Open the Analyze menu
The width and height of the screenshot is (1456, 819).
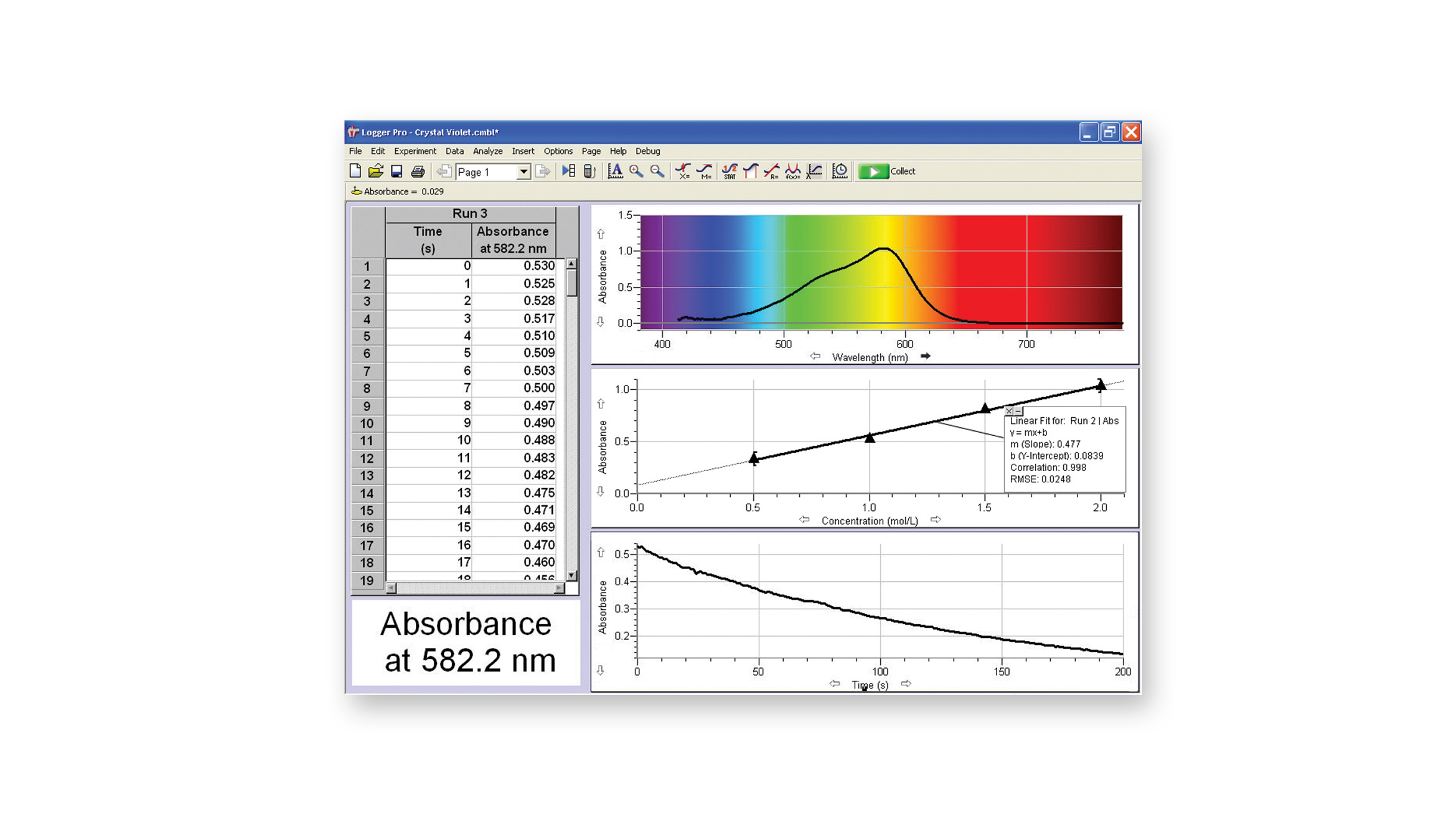pos(487,151)
